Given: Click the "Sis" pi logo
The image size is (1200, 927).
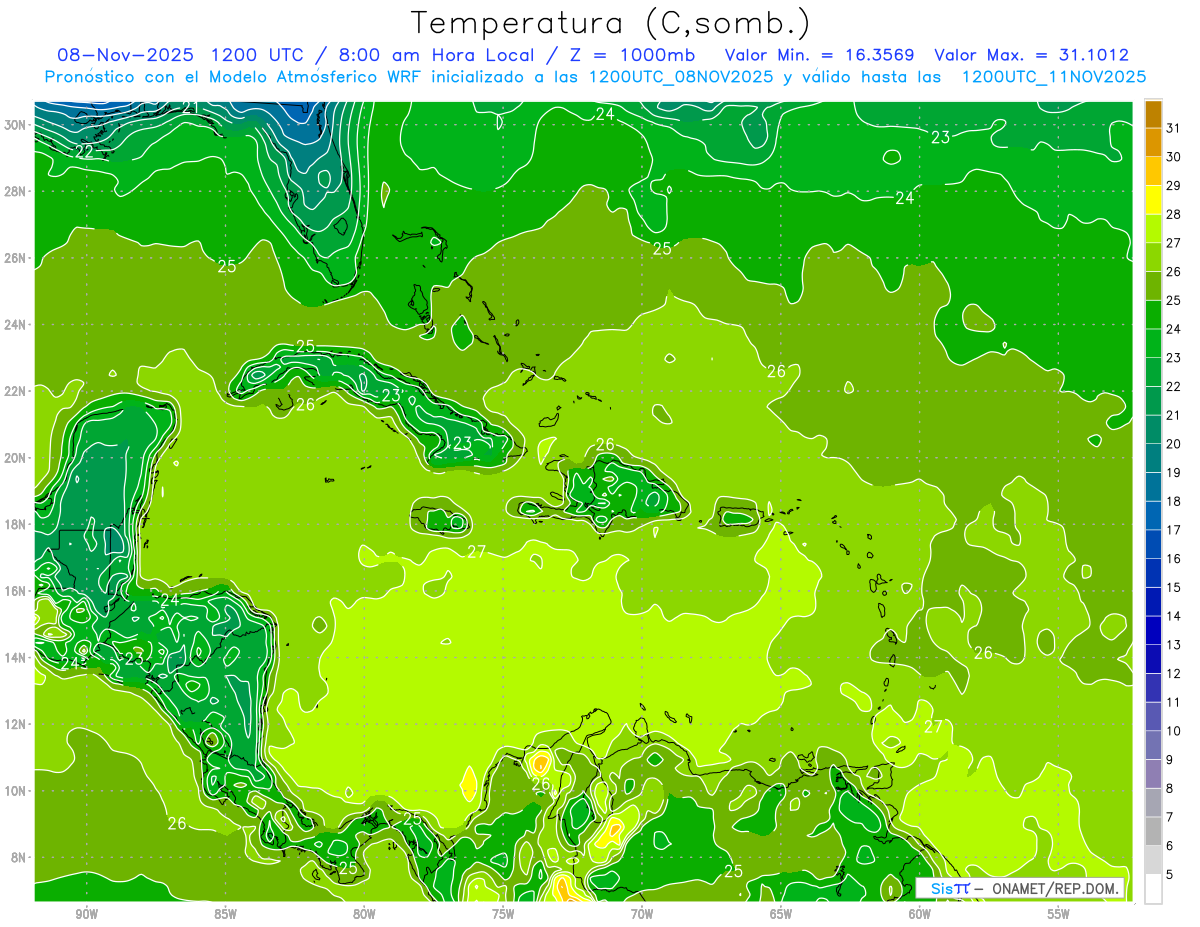Looking at the screenshot, I should (950, 888).
